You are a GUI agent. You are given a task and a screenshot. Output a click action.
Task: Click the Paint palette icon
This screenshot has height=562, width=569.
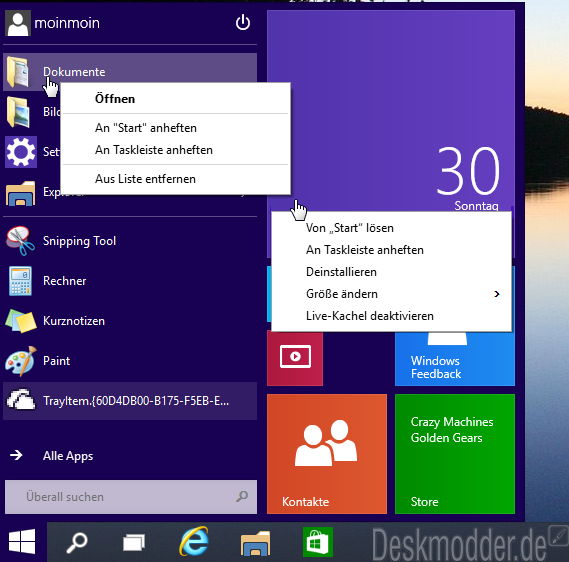pos(21,361)
